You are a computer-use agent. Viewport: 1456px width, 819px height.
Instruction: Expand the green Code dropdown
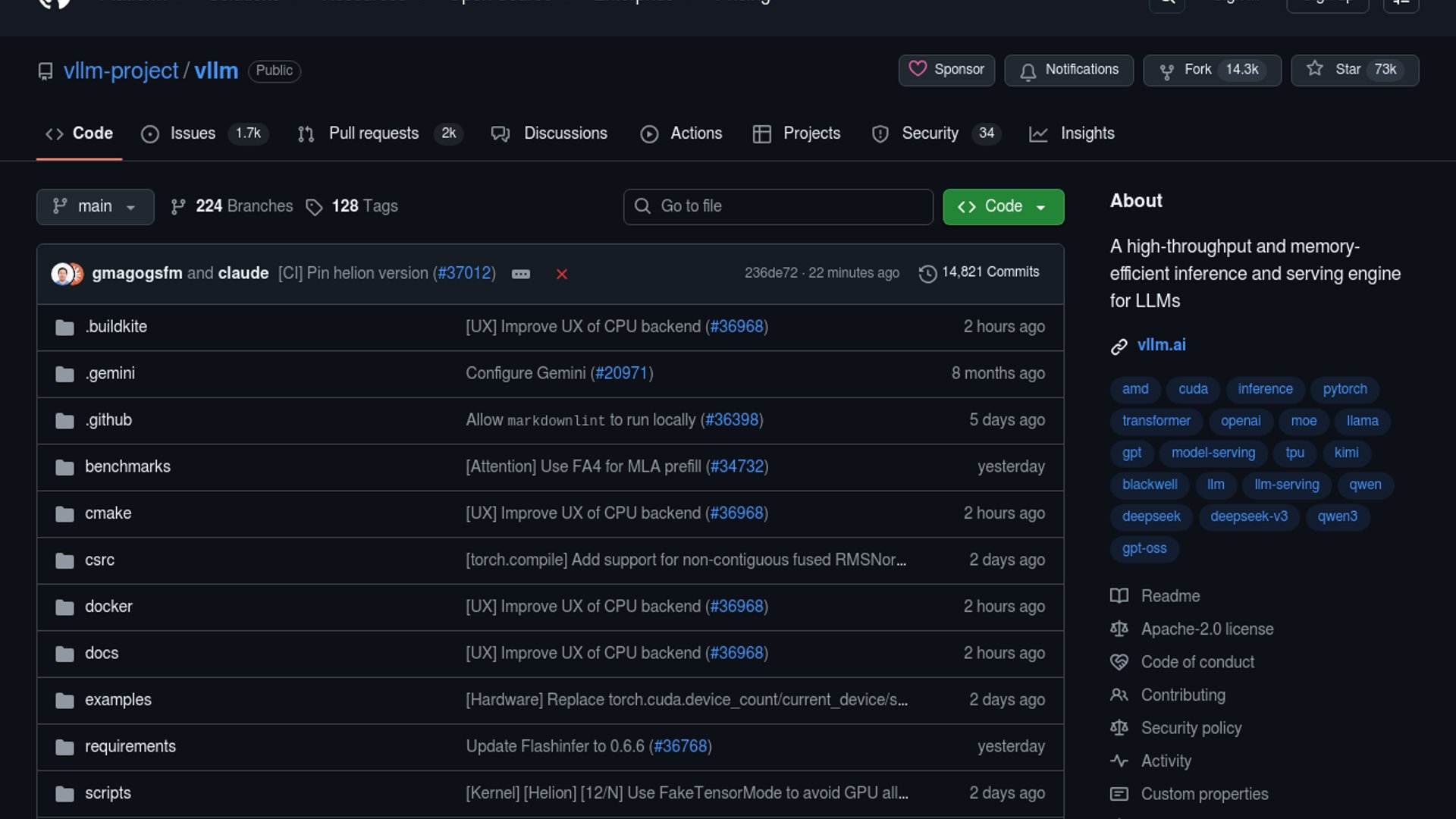tap(1003, 206)
